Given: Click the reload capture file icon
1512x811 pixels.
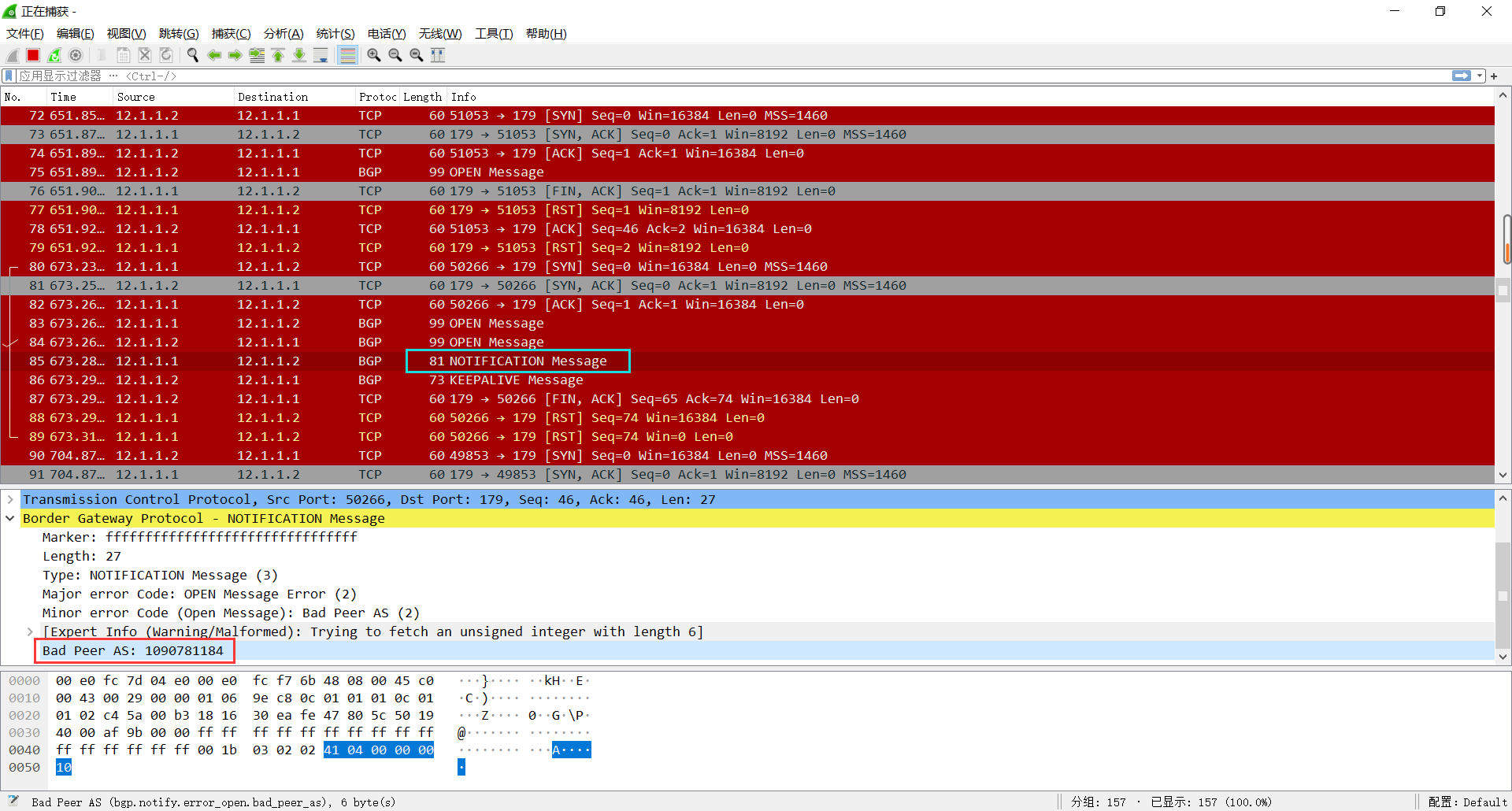Looking at the screenshot, I should 166,55.
